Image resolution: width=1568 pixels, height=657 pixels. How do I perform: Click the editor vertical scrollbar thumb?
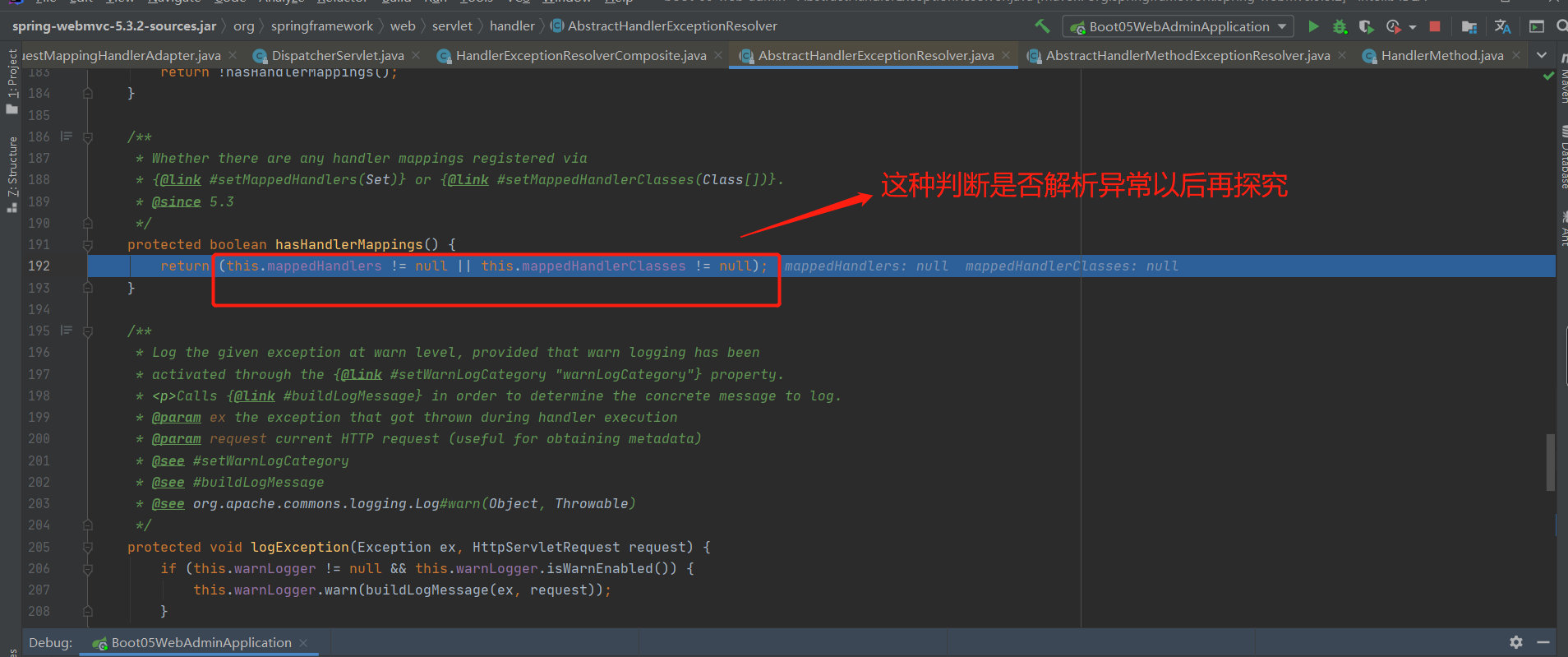coord(1550,462)
